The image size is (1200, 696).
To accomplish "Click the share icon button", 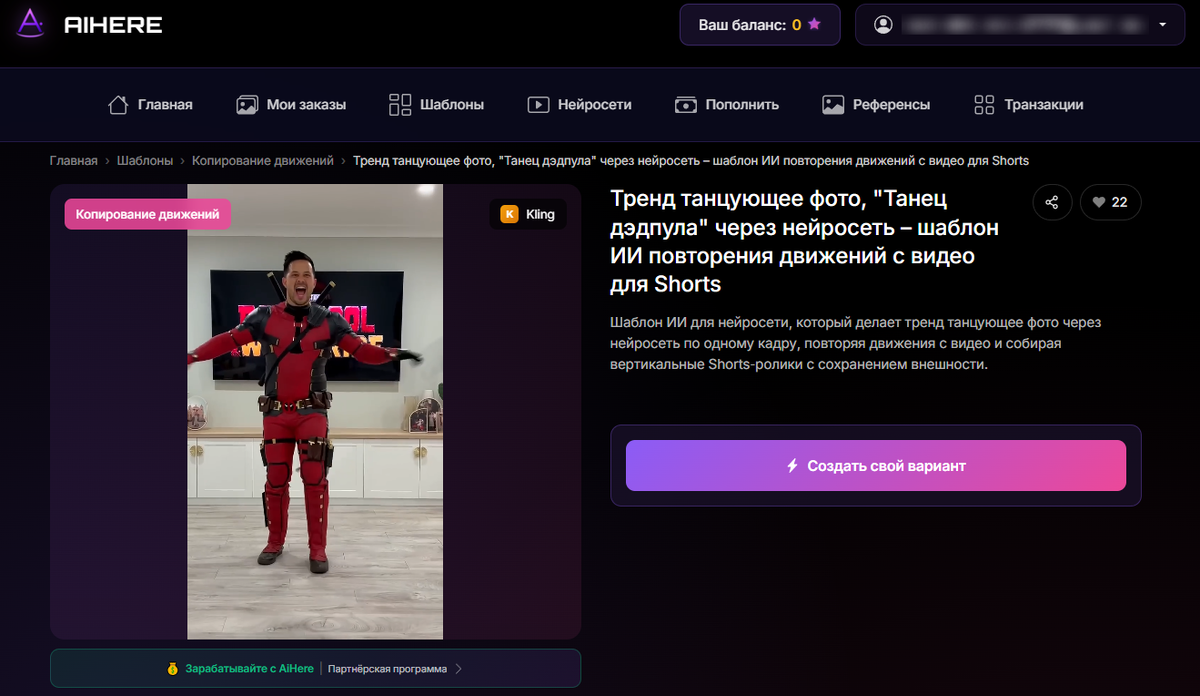I will (1052, 202).
